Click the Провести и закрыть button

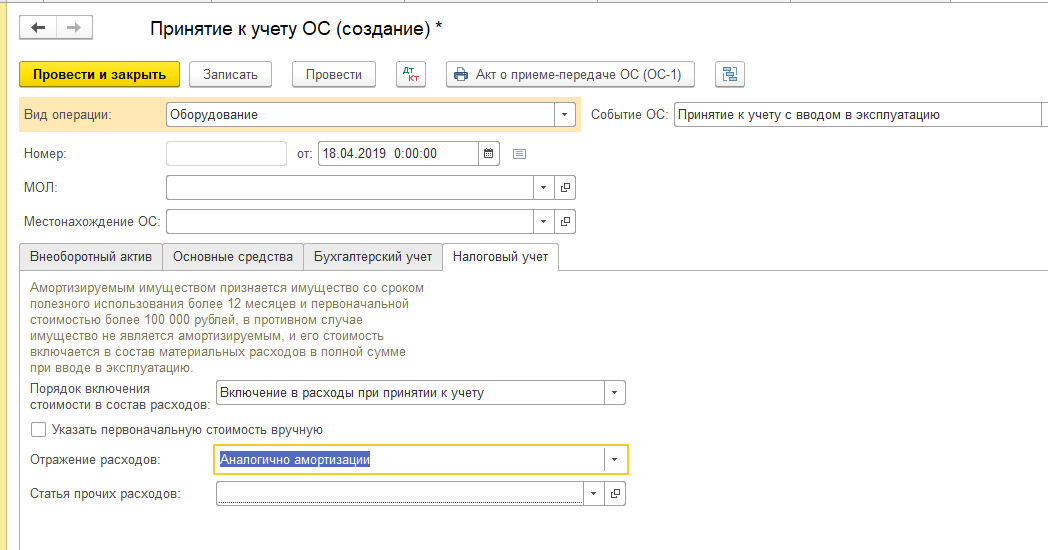(99, 75)
